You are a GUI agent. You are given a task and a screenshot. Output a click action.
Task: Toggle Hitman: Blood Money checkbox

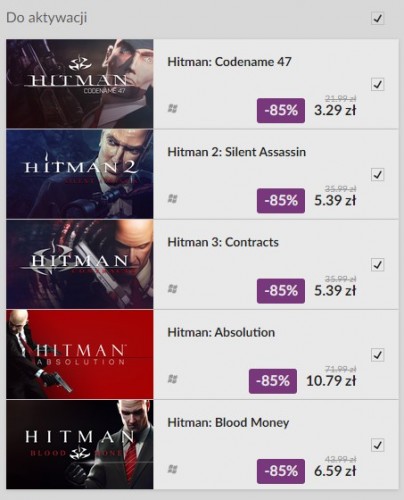click(x=377, y=445)
